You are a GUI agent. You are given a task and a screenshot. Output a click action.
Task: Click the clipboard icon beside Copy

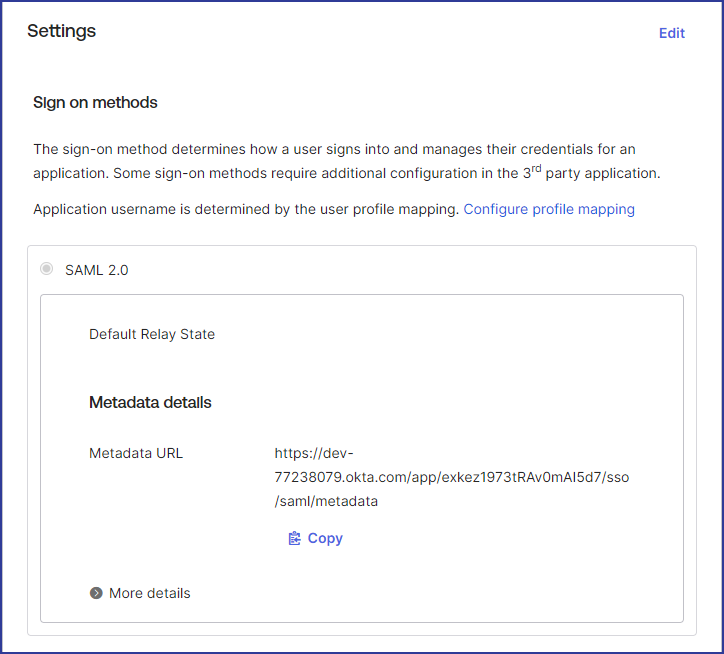294,538
